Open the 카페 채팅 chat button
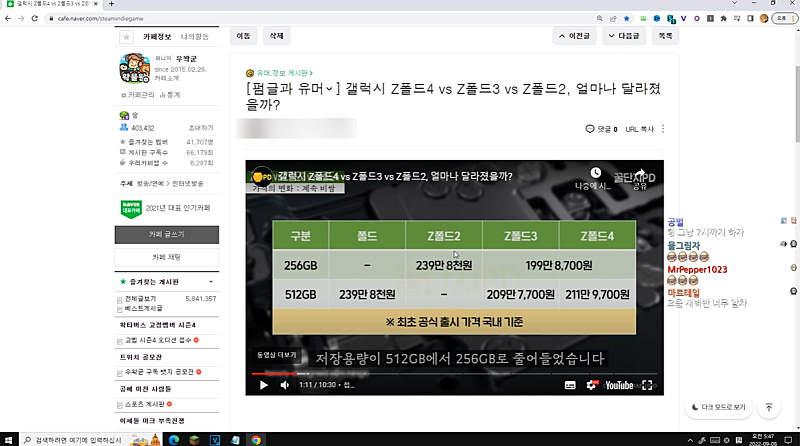This screenshot has width=800, height=446. click(x=167, y=257)
